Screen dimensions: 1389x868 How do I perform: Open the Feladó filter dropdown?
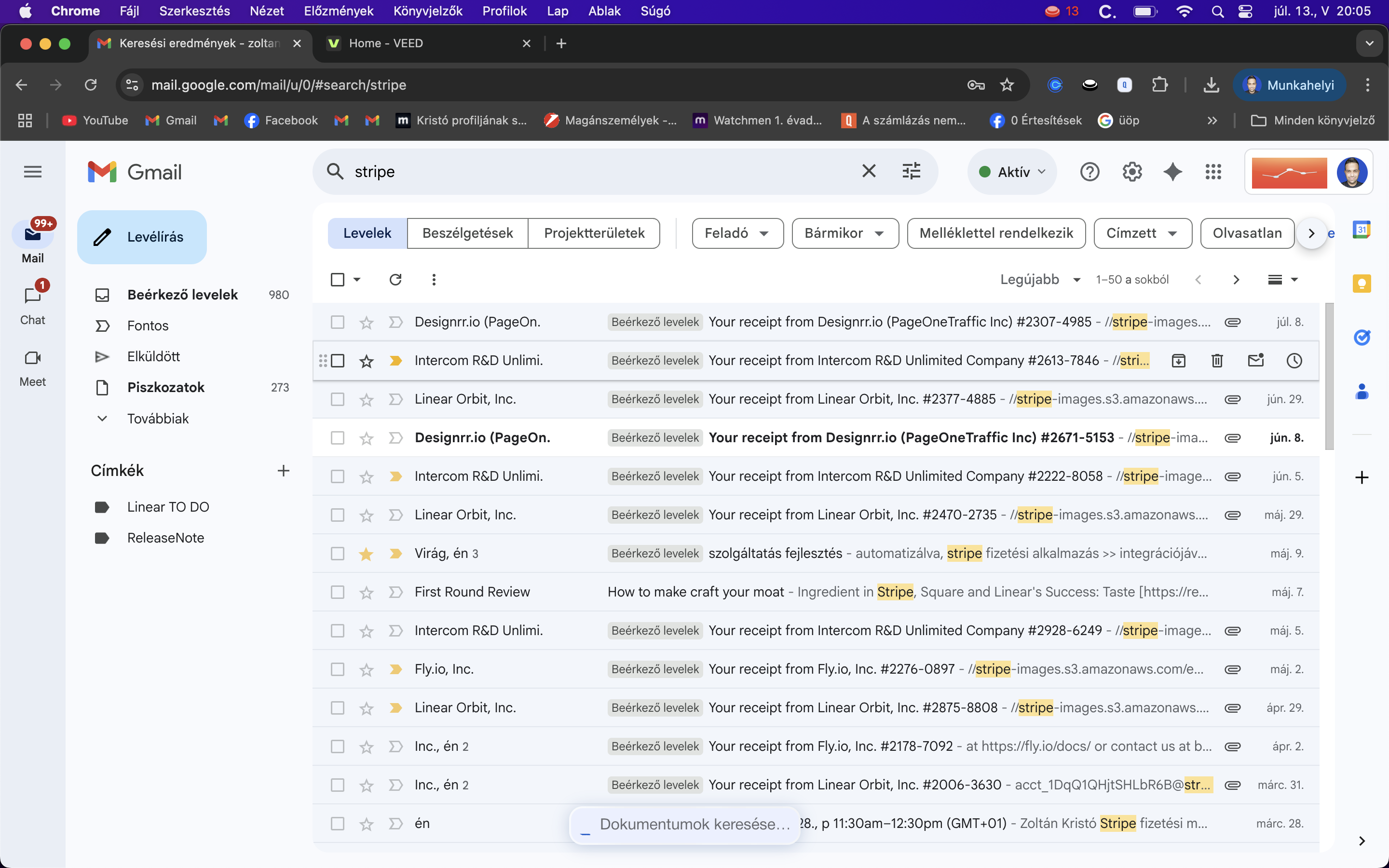737,233
